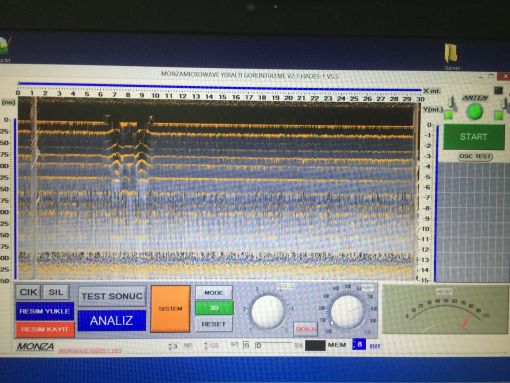Run ANALIZ on the radar scan
Viewport: 510px width, 383px height.
tap(112, 321)
